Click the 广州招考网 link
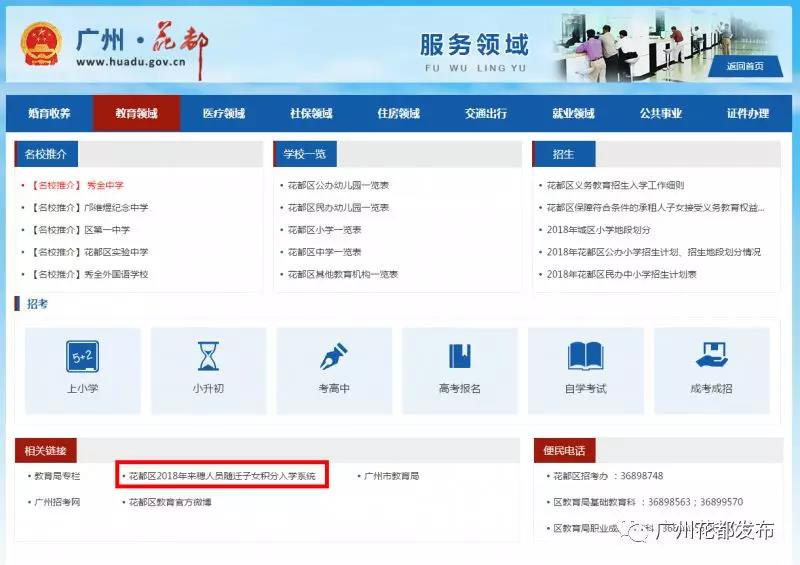The width and height of the screenshot is (800, 565). coord(57,502)
